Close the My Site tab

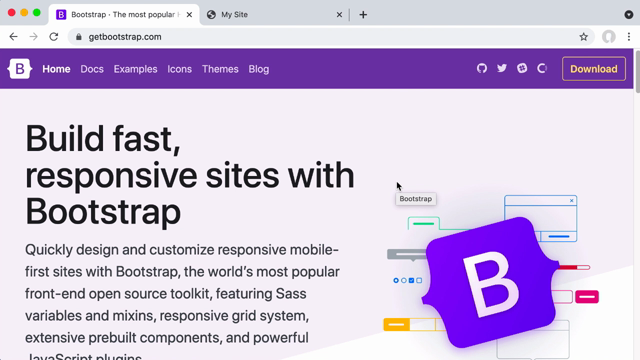click(339, 15)
